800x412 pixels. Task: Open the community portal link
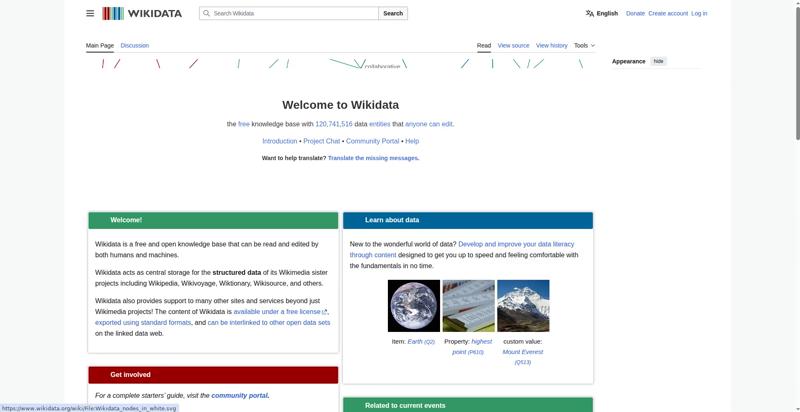(239, 395)
